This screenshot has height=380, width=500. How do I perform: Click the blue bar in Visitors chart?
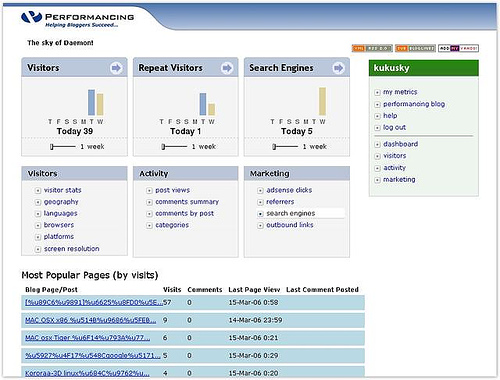[x=91, y=102]
